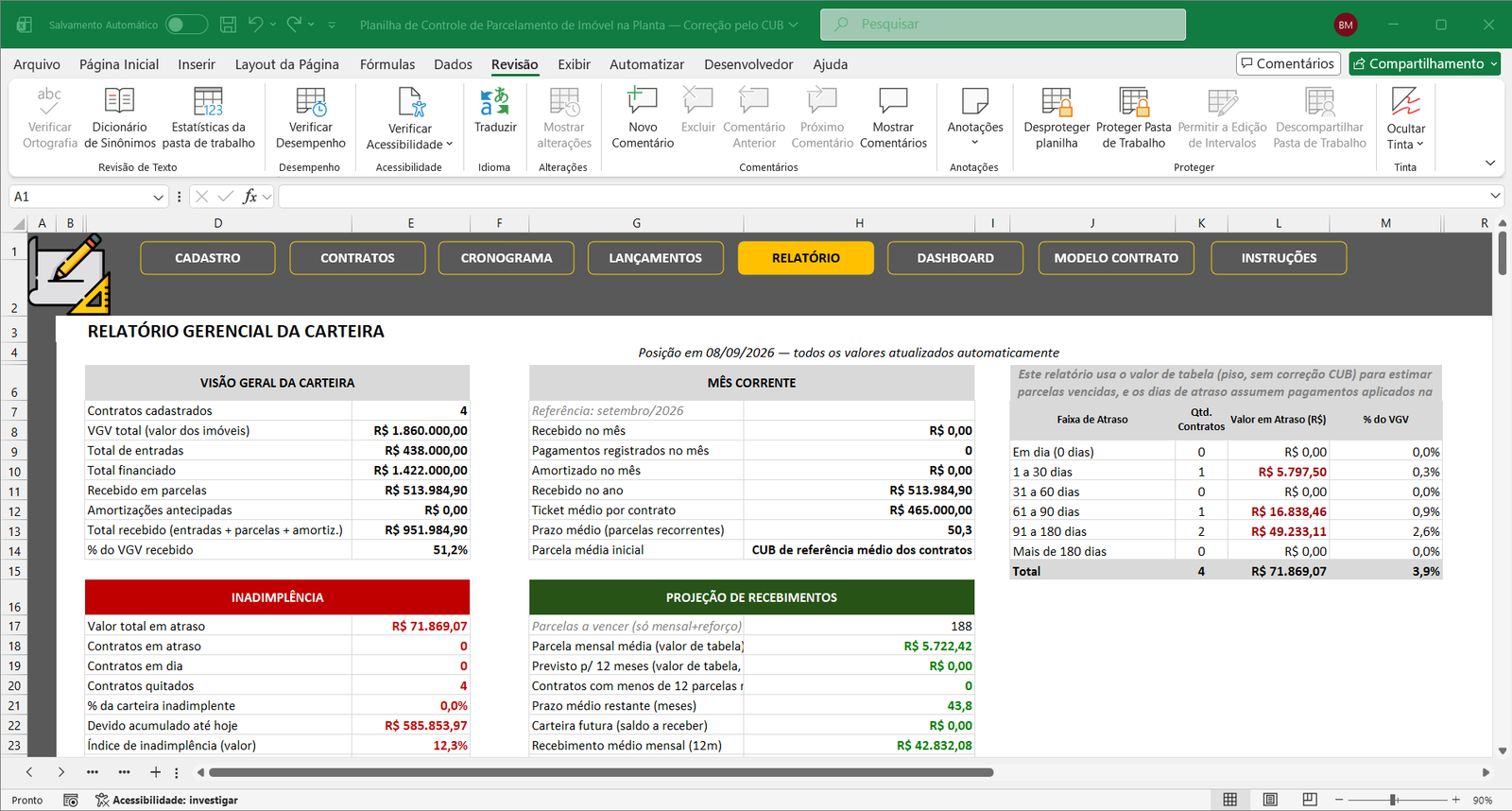Click the undo arrow icon
This screenshot has width=1512, height=811.
[x=255, y=25]
